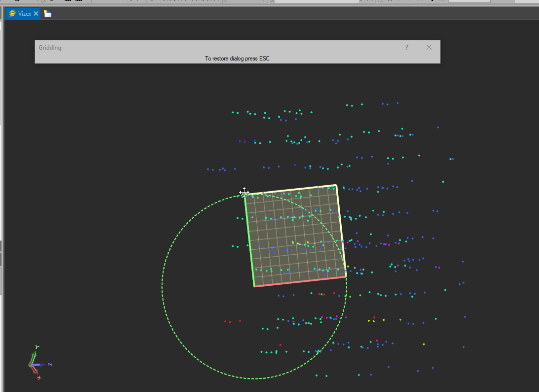Select the pale yellow top grid edge
The height and width of the screenshot is (392, 539).
point(290,190)
